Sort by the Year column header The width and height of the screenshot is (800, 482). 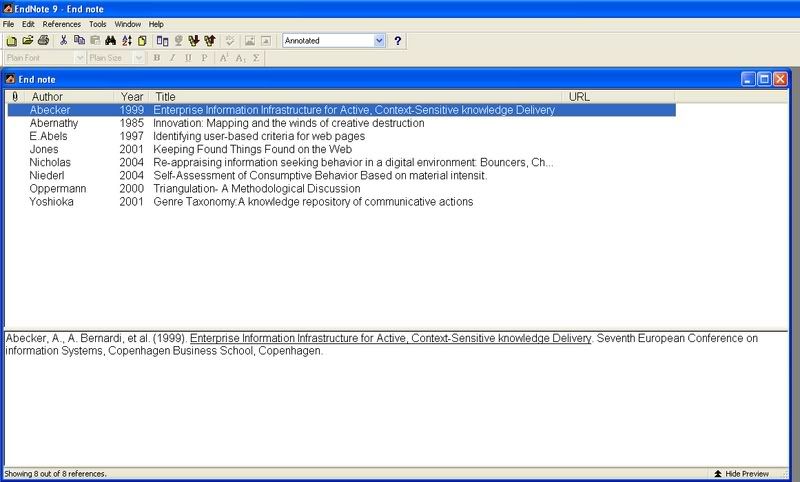(x=132, y=97)
